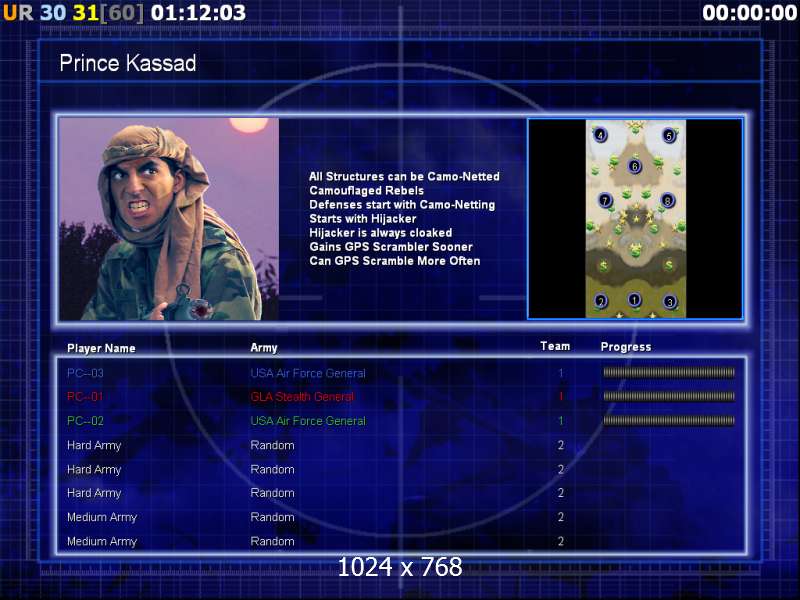Select player PC--02 in the list
Screen dimensions: 800x600
click(x=85, y=421)
